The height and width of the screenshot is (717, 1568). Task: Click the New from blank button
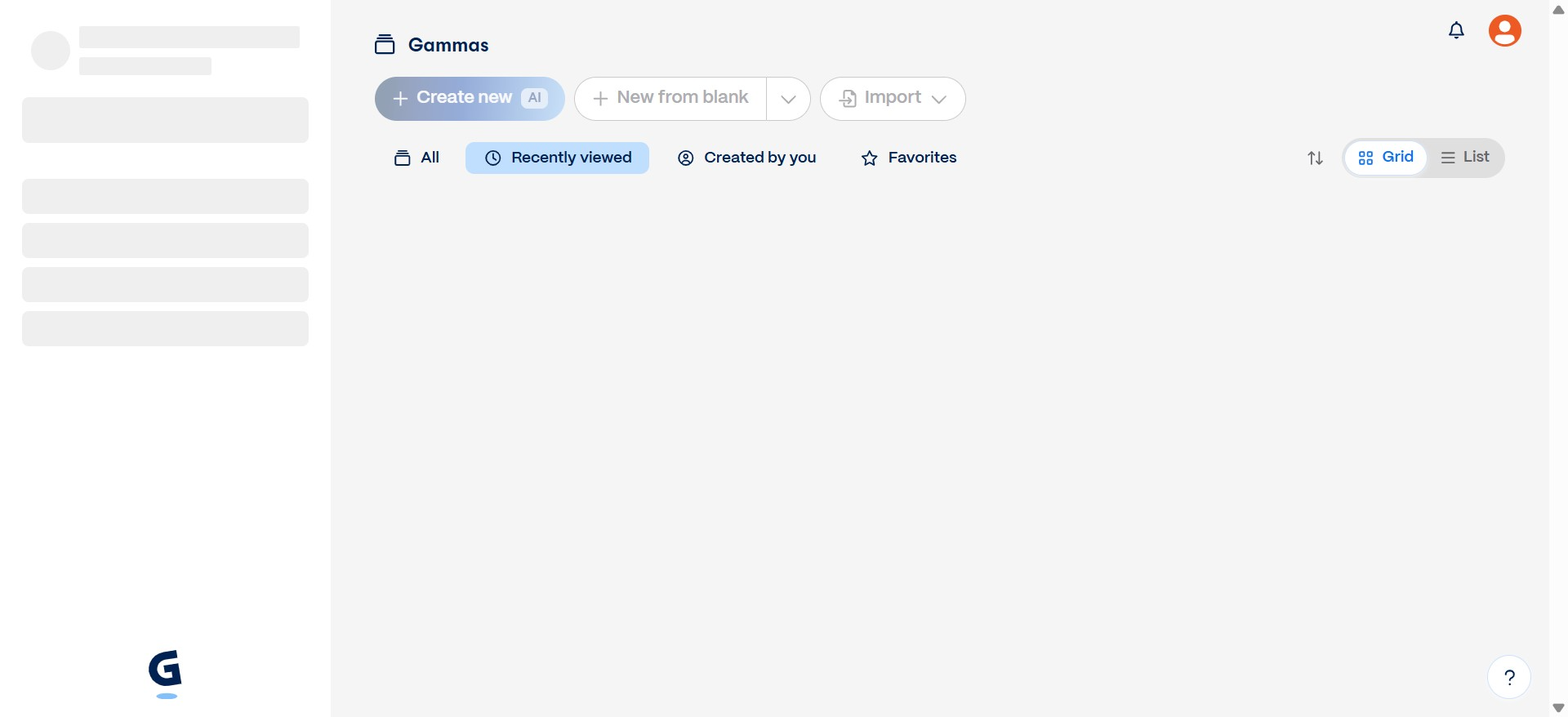[670, 99]
